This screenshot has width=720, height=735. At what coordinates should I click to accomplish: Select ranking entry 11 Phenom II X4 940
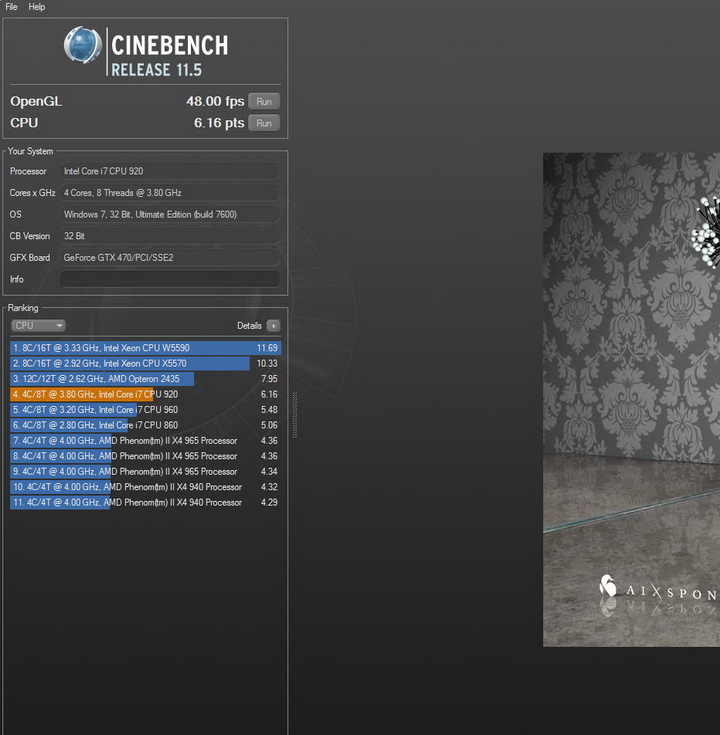click(x=145, y=502)
